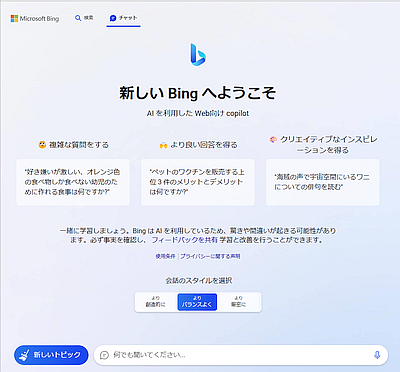Focus the 何でも聞いてください input field
400x372 pixels.
click(x=241, y=355)
